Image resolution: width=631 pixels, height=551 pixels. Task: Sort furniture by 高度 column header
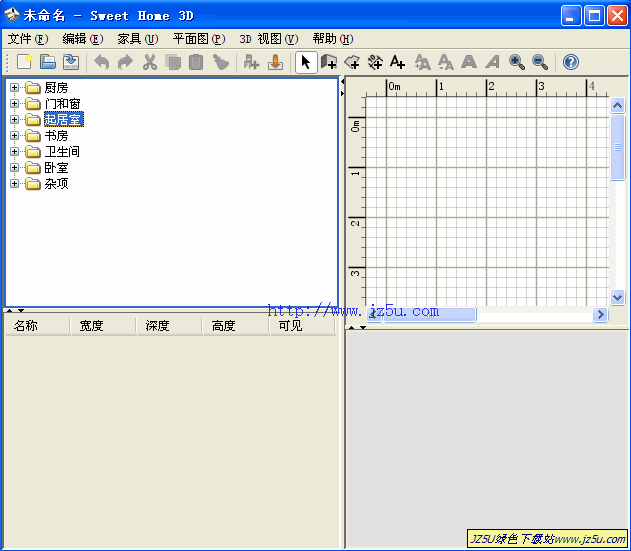tap(236, 326)
